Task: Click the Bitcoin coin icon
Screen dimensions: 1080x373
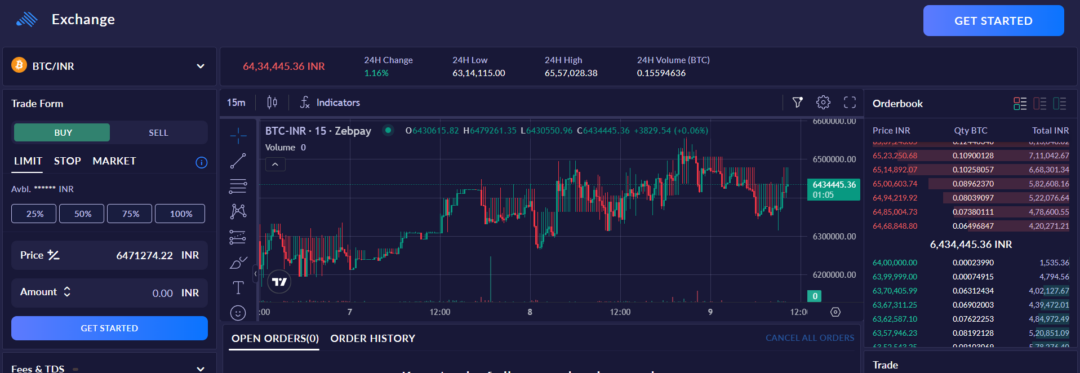Action: (19, 66)
